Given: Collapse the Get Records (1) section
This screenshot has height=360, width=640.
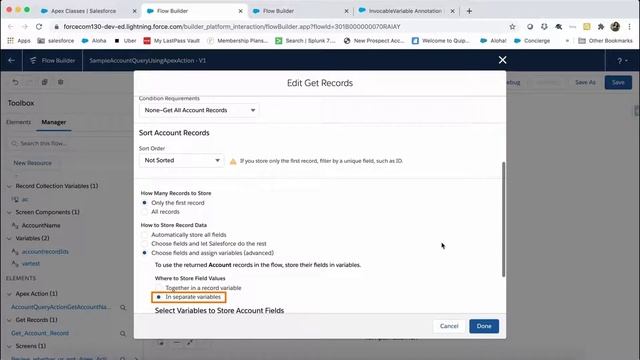Looking at the screenshot, I should click(9, 320).
